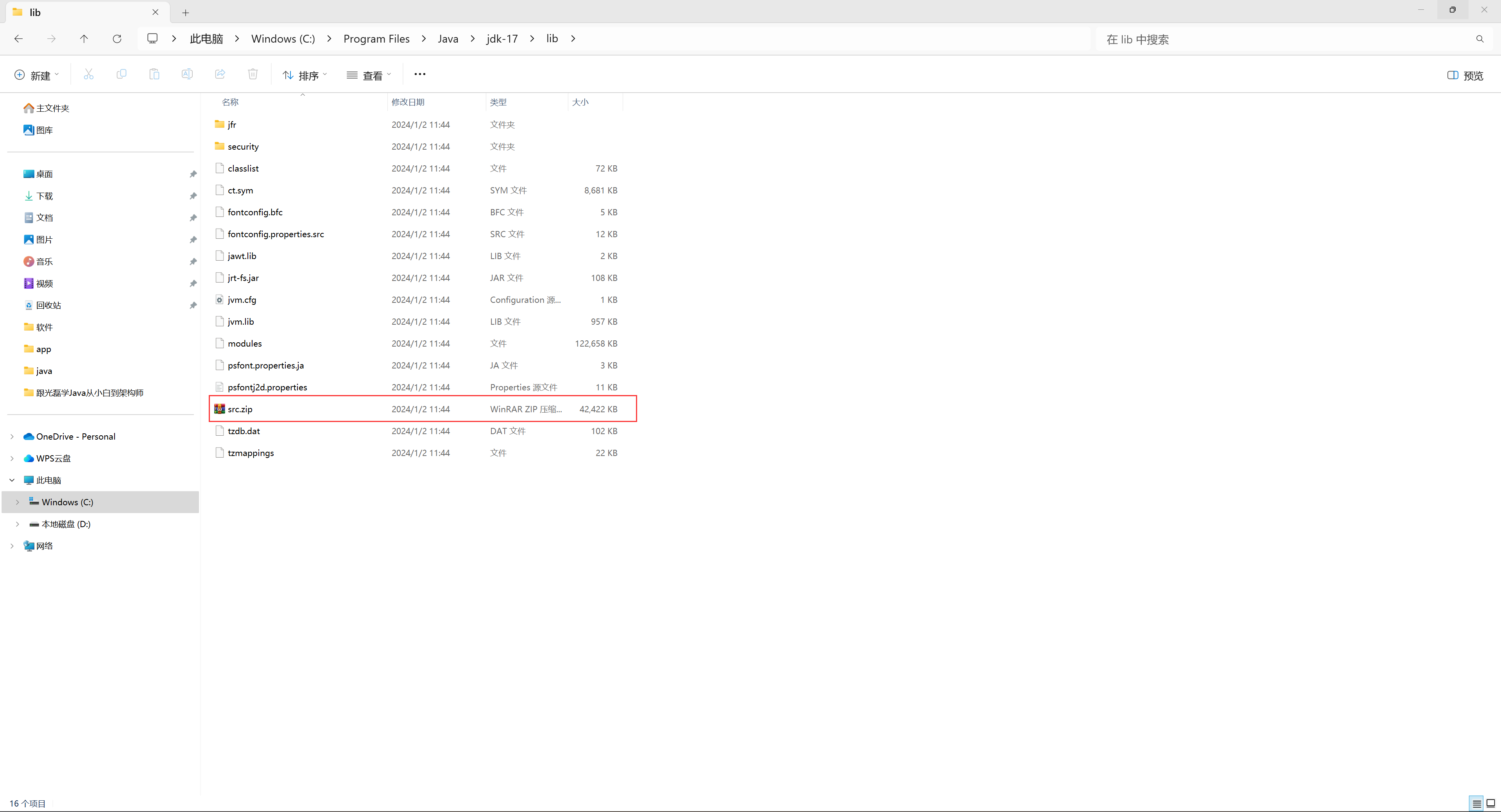Image resolution: width=1501 pixels, height=812 pixels.
Task: Sort by 名称 column header
Action: click(x=230, y=102)
